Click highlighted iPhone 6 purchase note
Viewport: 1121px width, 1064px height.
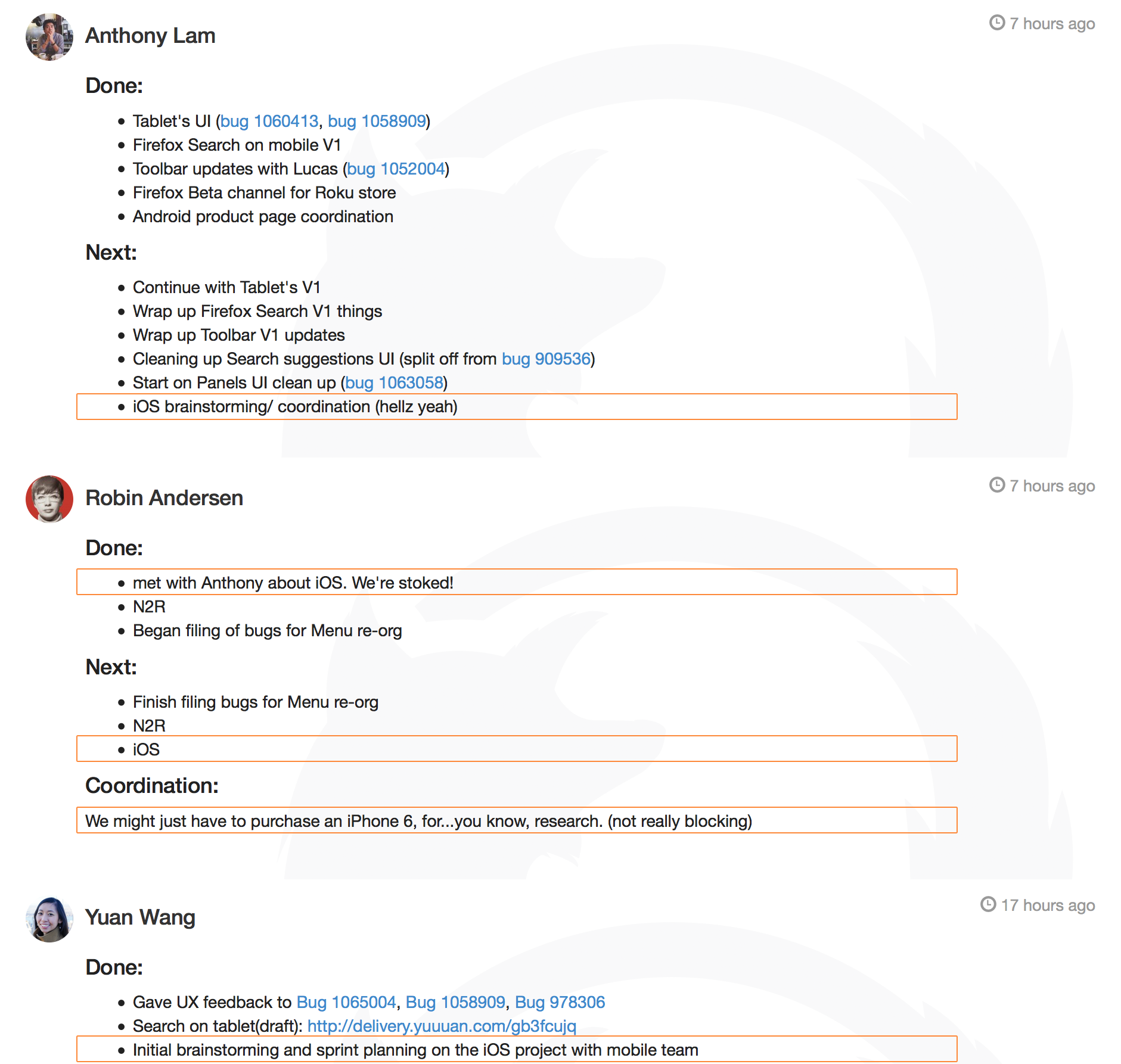click(x=418, y=821)
